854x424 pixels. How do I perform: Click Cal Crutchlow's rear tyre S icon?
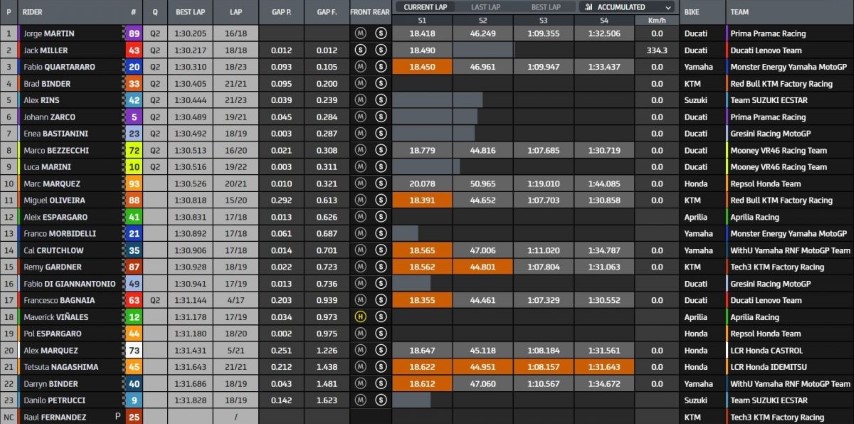381,250
